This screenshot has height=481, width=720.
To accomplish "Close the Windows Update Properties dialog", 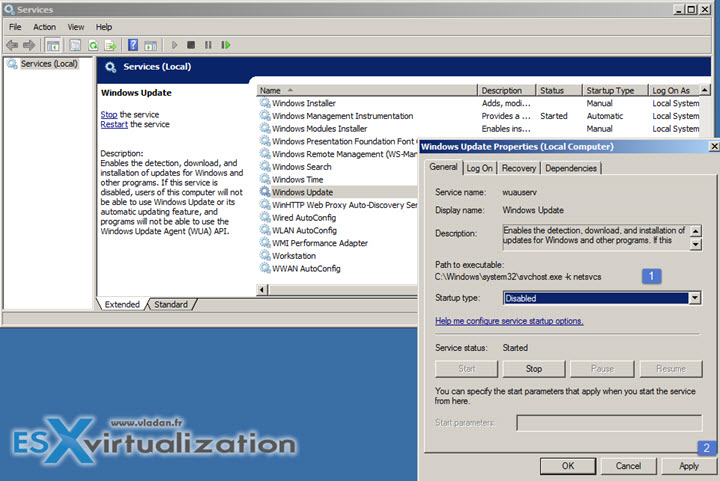I will click(714, 146).
